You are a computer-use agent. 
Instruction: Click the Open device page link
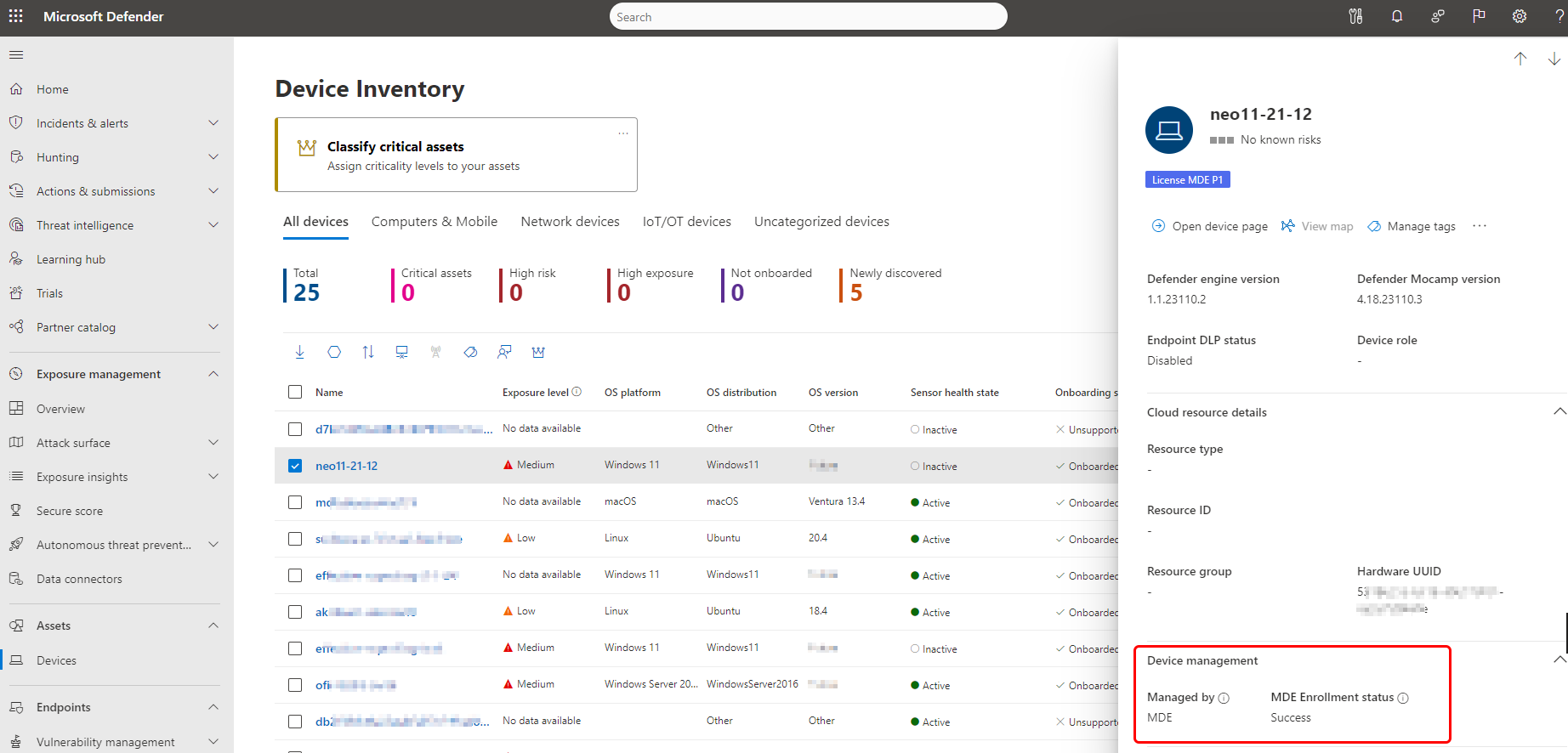[1210, 226]
